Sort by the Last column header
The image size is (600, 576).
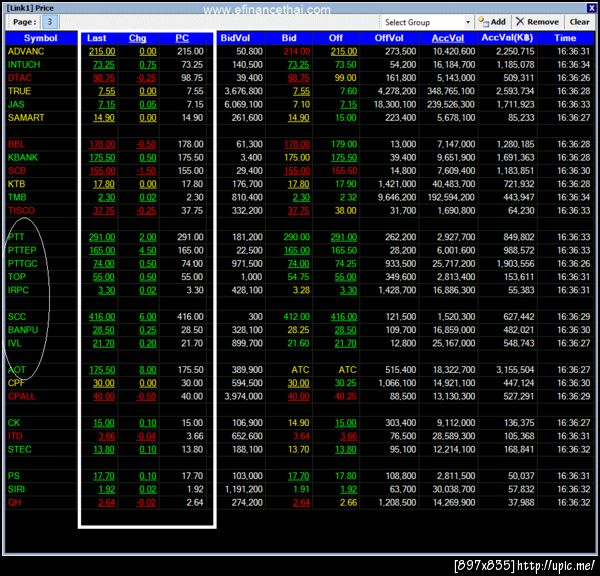(x=96, y=38)
